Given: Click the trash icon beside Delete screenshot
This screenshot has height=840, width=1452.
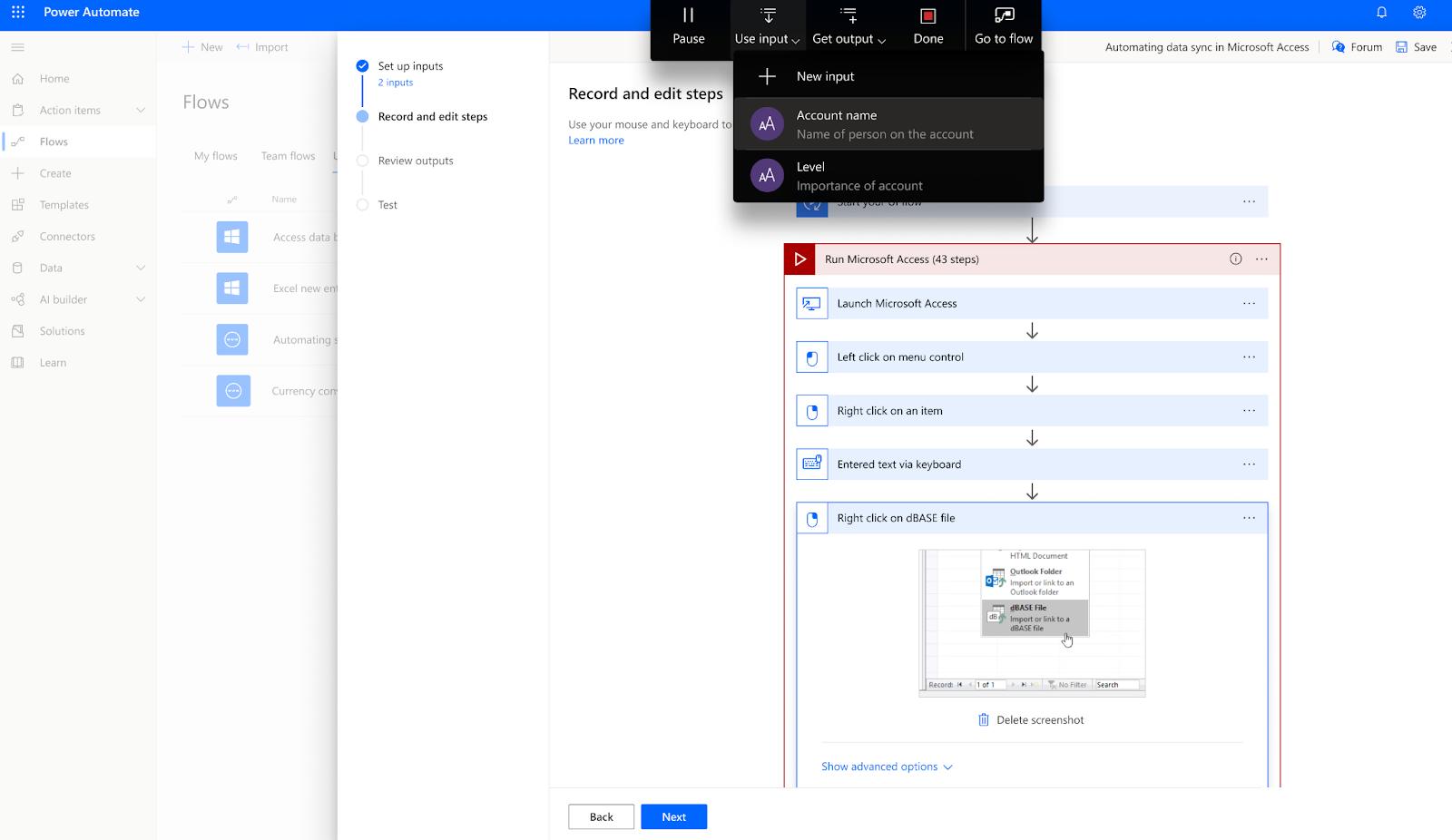Looking at the screenshot, I should [x=983, y=720].
